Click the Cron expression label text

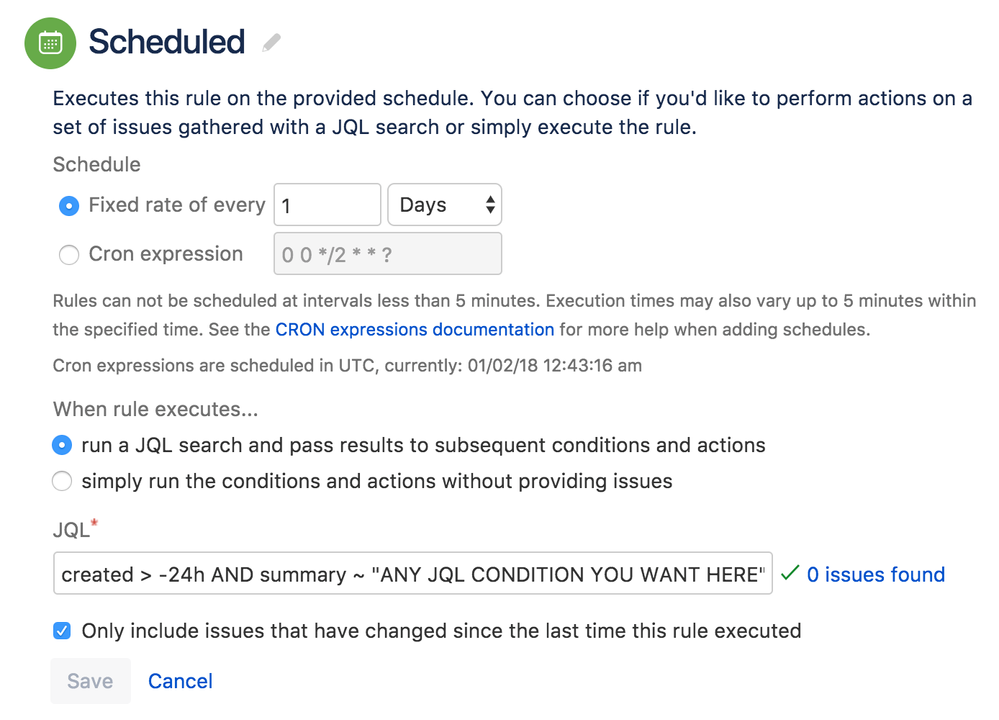[165, 254]
